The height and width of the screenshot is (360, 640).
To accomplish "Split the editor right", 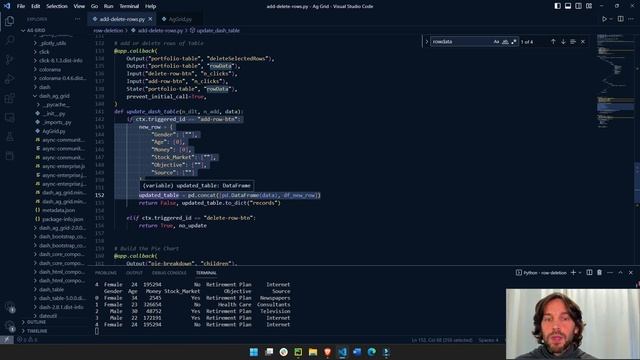I will (620, 19).
